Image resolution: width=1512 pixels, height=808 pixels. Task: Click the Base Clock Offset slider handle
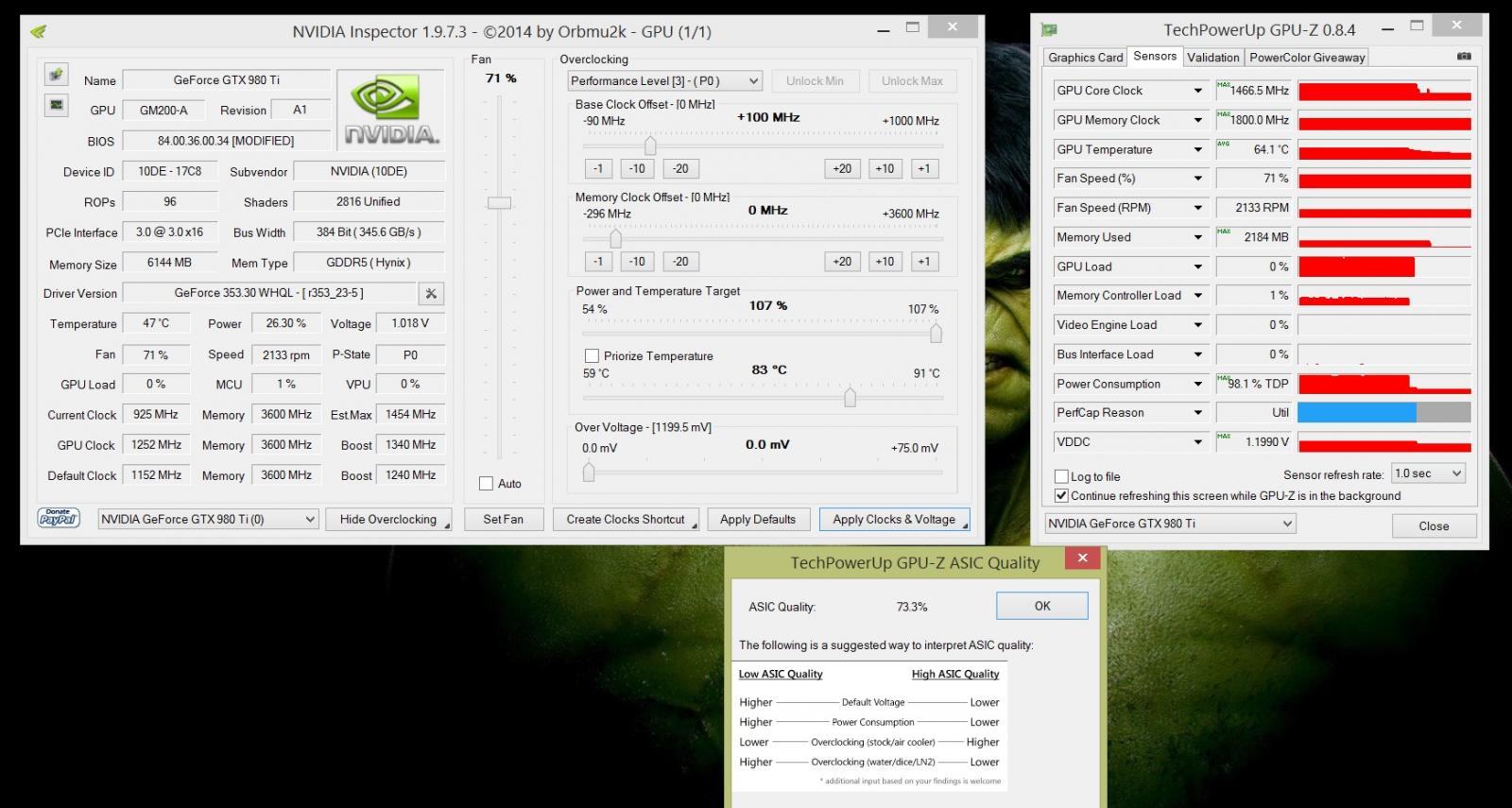[x=650, y=146]
